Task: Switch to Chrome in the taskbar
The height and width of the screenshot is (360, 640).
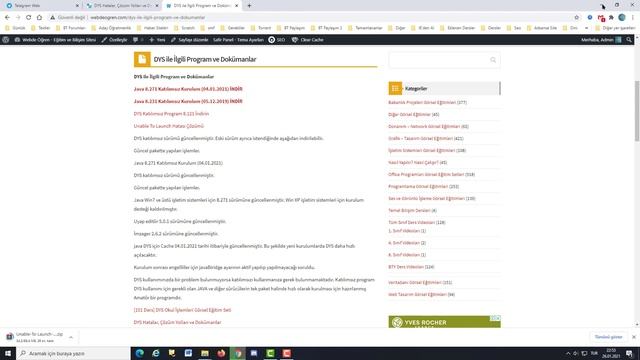Action: click(x=238, y=353)
